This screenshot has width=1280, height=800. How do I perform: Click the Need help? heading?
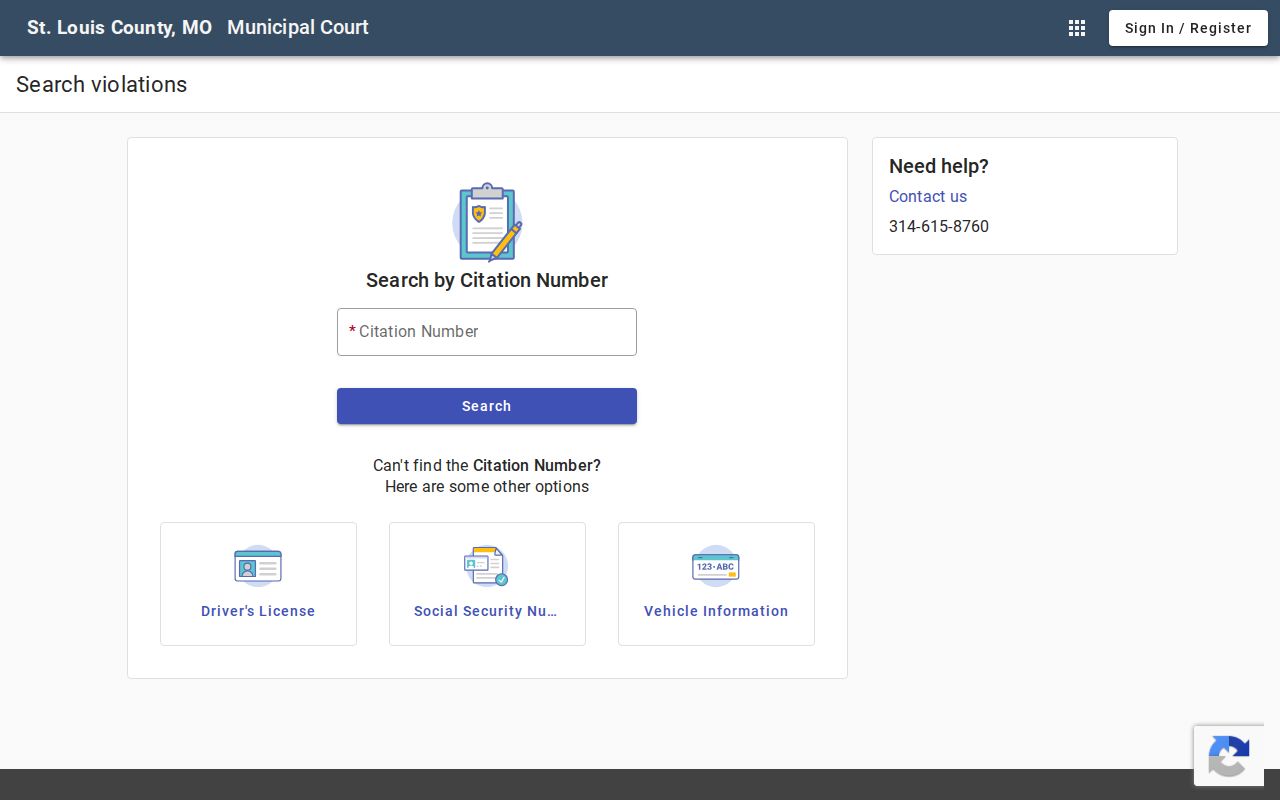(939, 166)
